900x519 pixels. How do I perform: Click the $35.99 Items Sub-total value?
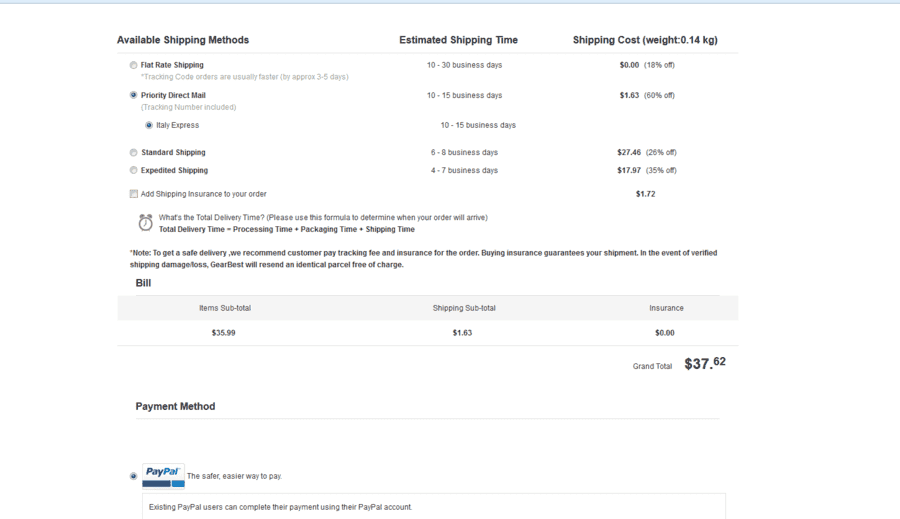pyautogui.click(x=223, y=333)
